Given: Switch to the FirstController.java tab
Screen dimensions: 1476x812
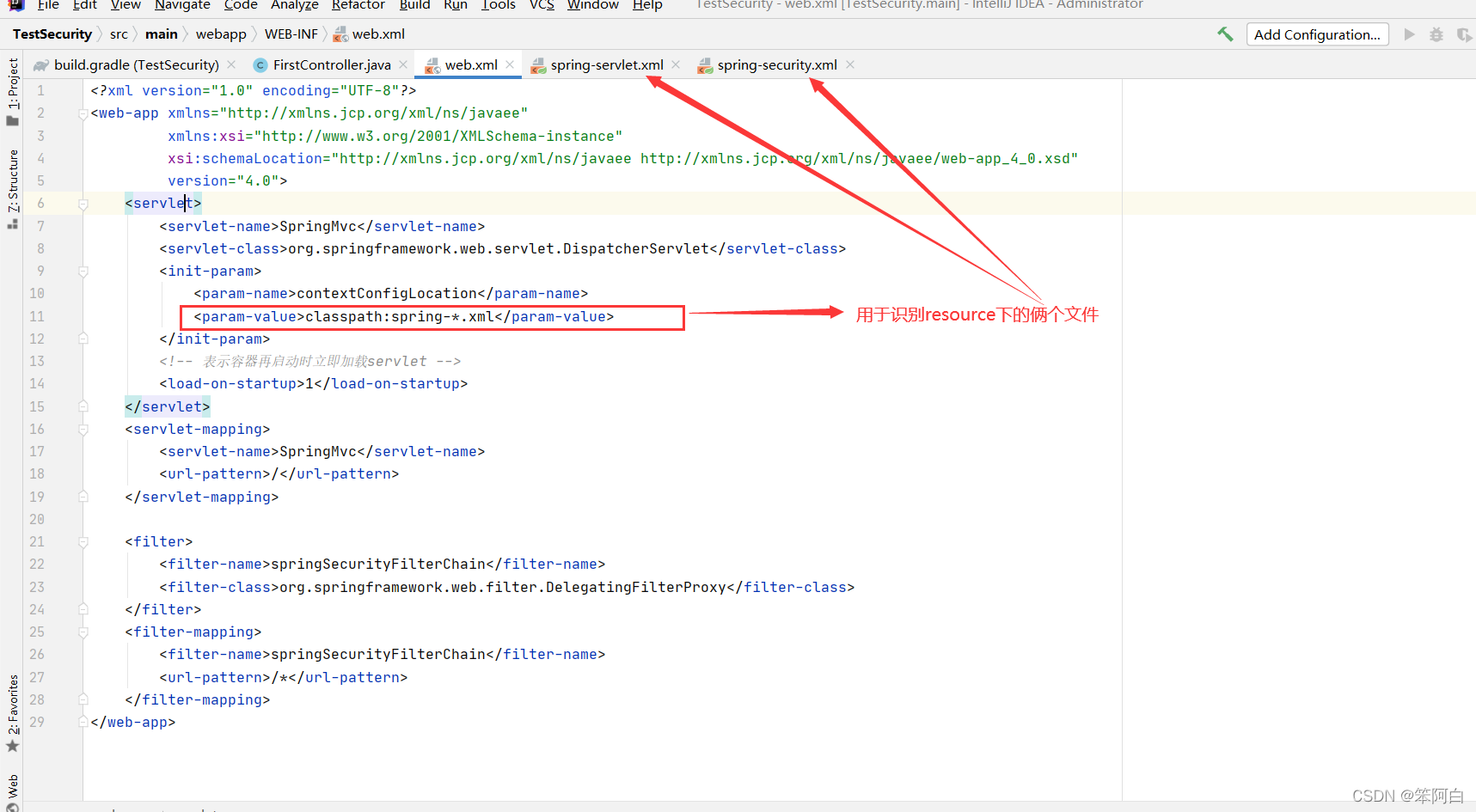Looking at the screenshot, I should [x=332, y=64].
